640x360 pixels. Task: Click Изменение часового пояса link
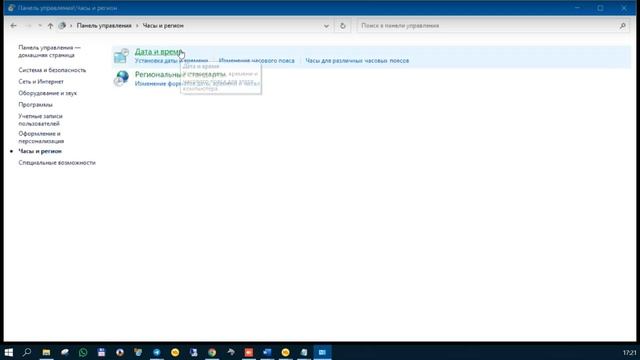point(256,61)
